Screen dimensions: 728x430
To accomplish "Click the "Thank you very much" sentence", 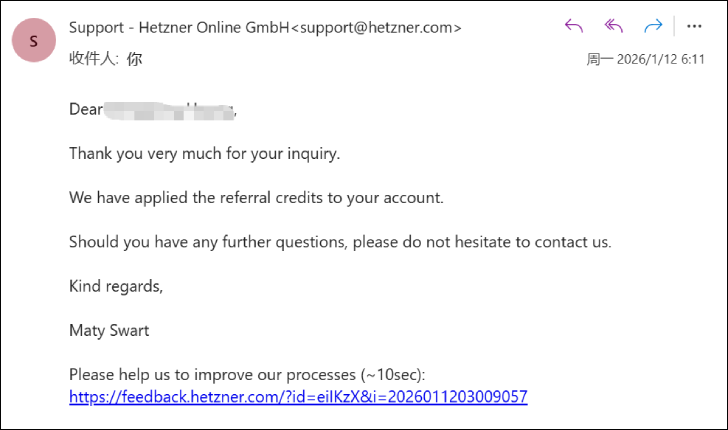I will (x=204, y=154).
